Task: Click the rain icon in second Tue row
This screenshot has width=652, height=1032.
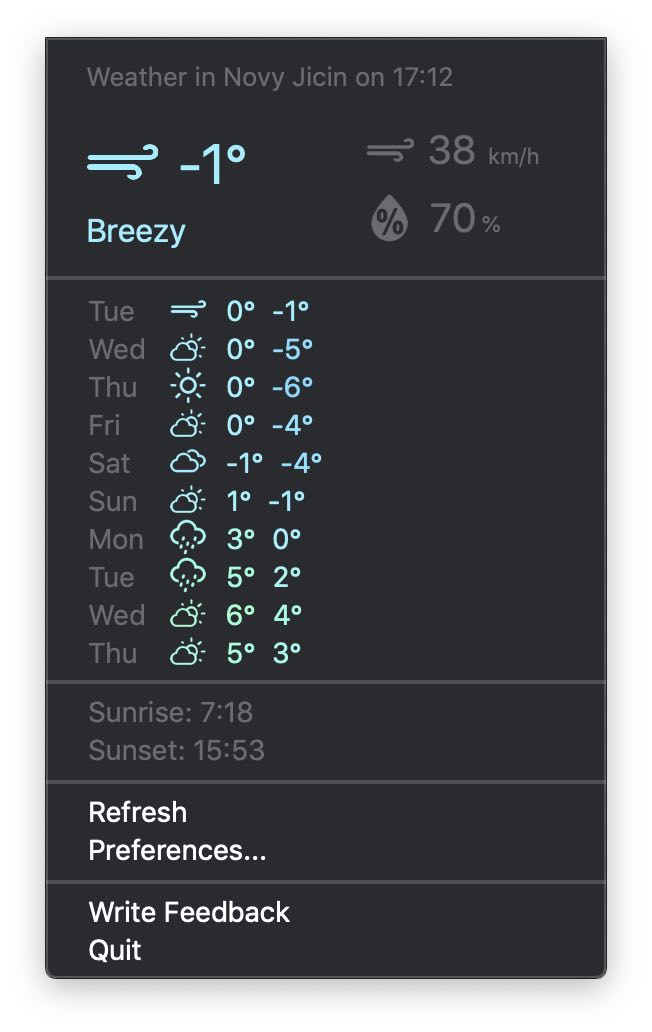Action: pos(187,578)
